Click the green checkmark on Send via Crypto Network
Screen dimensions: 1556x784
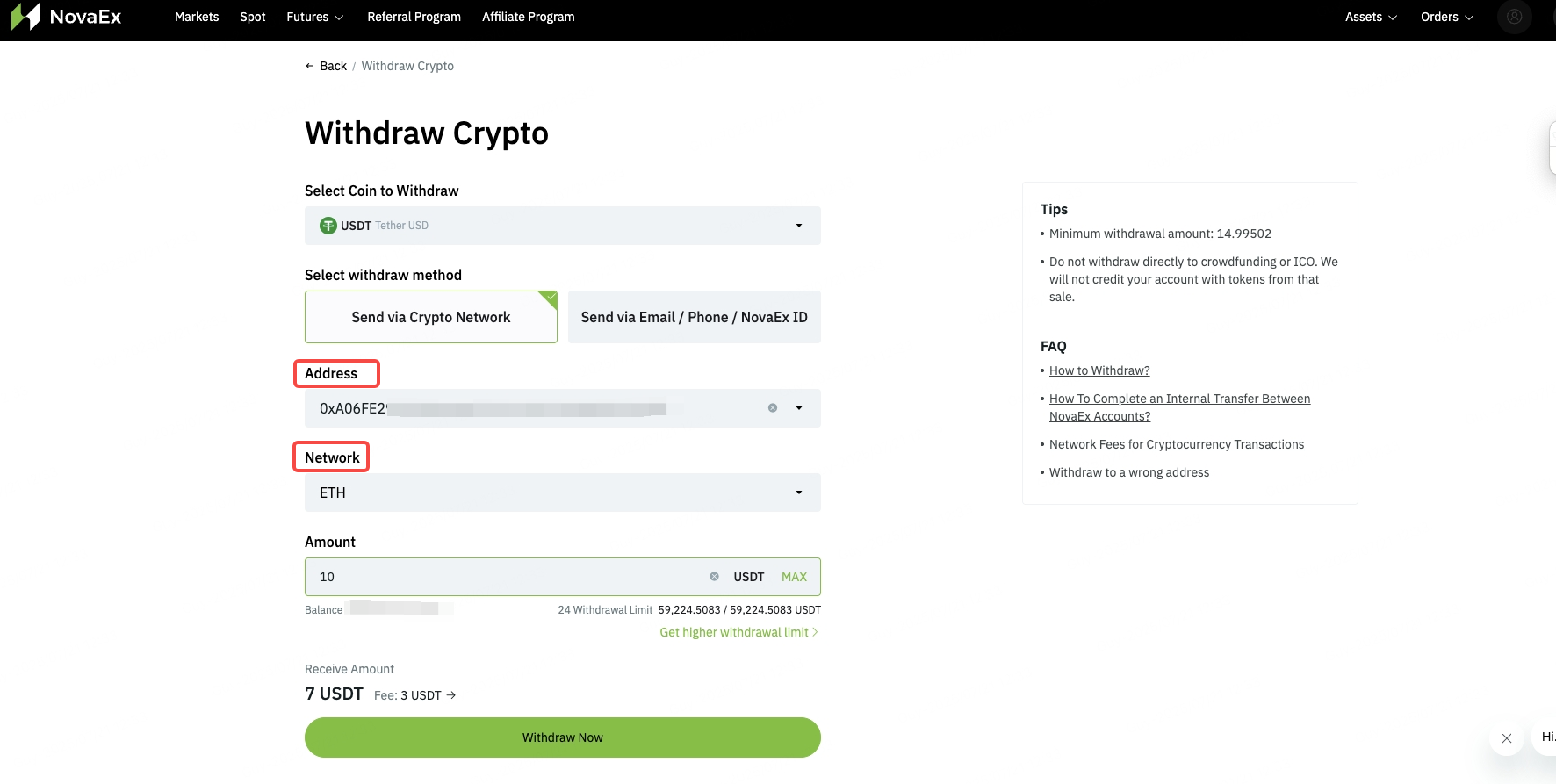pos(549,296)
